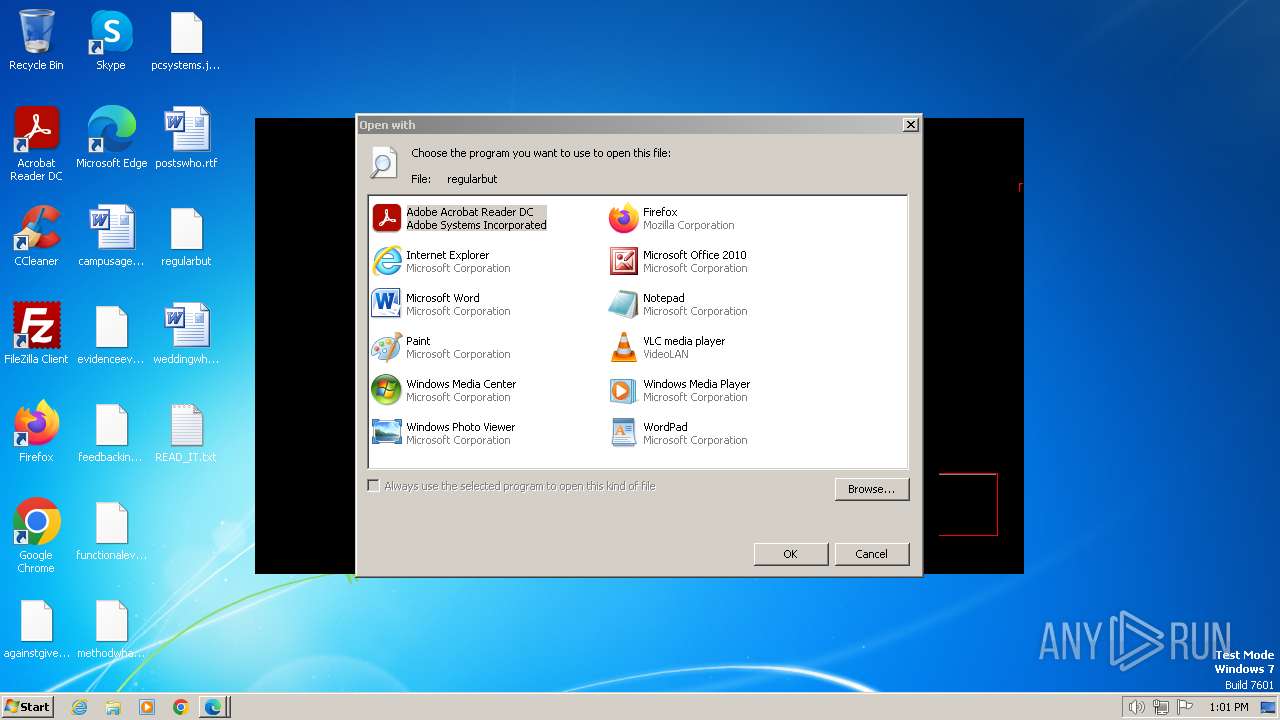Open the Start menu
This screenshot has height=720, width=1280.
[x=28, y=706]
